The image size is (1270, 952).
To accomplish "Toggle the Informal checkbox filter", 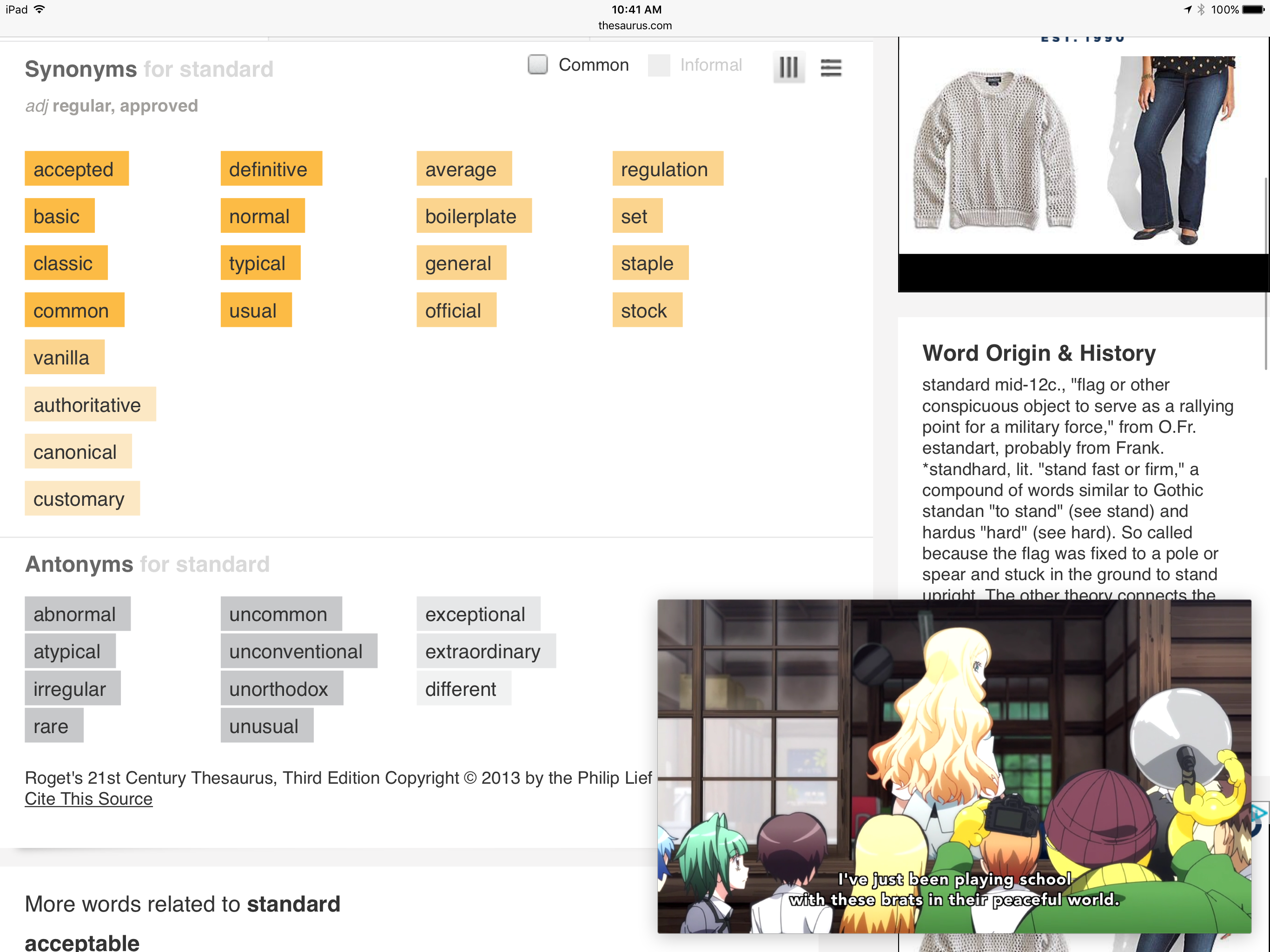I will click(659, 65).
